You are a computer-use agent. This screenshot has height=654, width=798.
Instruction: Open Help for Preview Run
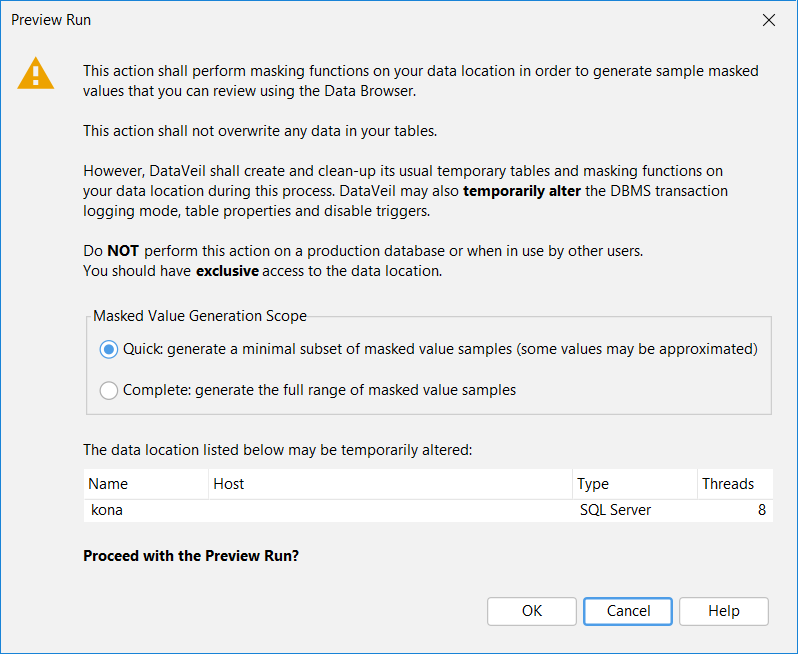click(x=723, y=611)
